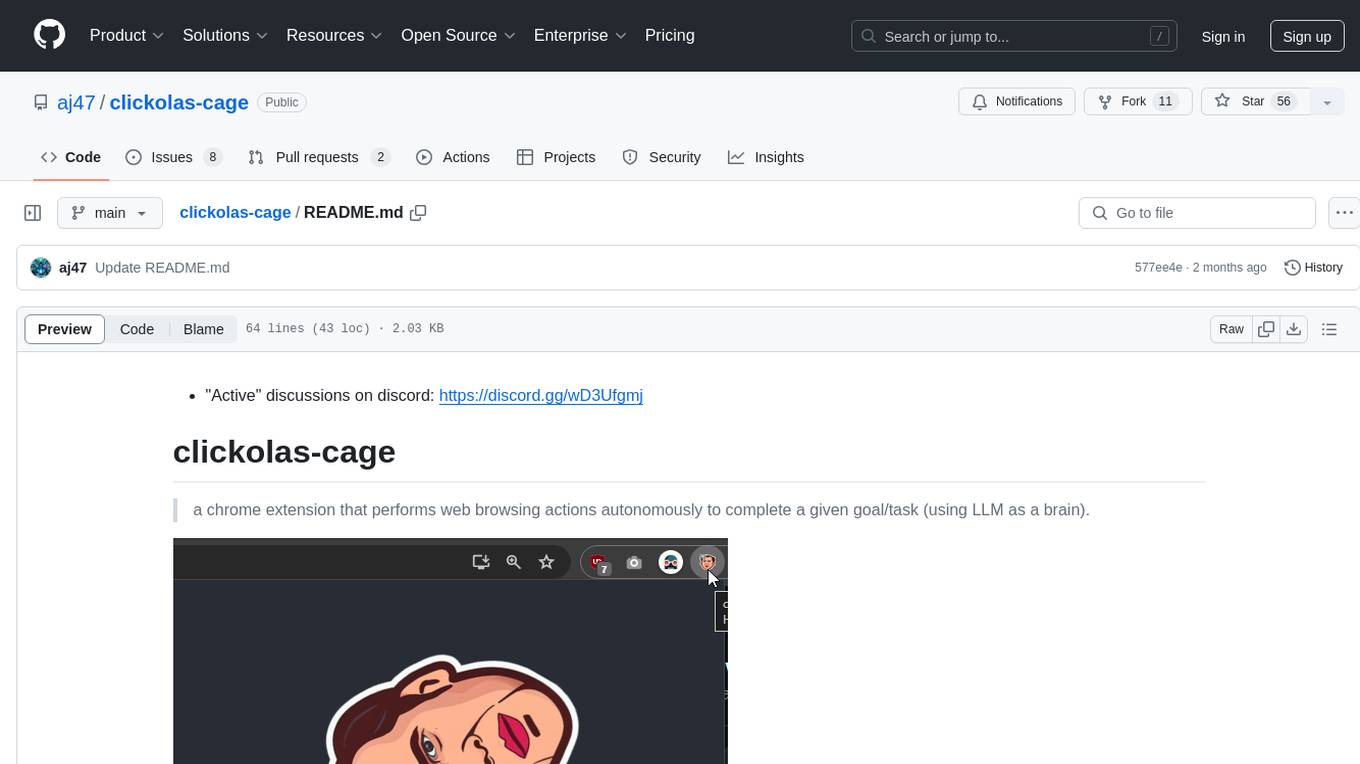Select the Projects tab
1360x764 pixels.
tap(556, 157)
